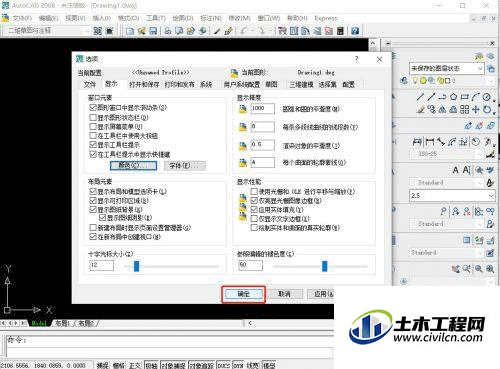The height and width of the screenshot is (369, 500).
Task: Select the Circle tool in dashboard
Action: tap(487, 97)
